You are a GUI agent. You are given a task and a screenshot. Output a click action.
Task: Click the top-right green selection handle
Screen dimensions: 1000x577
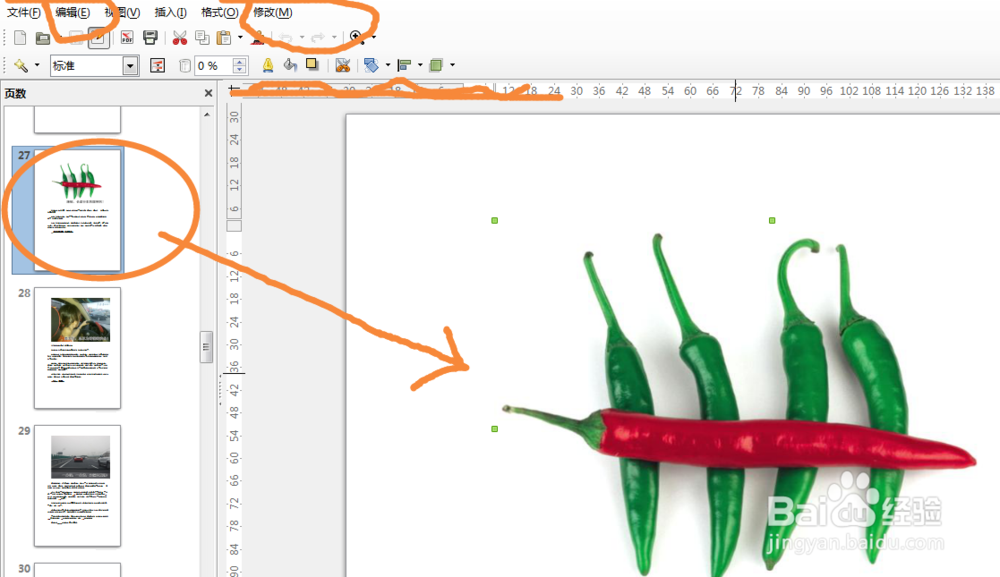[772, 221]
